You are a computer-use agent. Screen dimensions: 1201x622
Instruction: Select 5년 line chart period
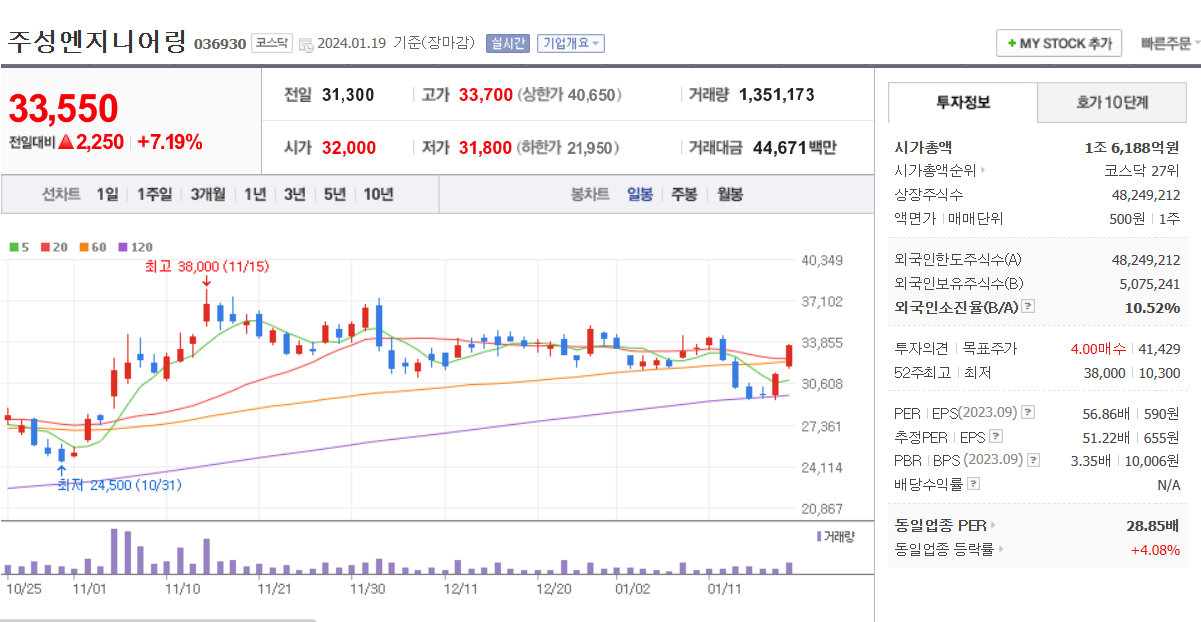[334, 194]
